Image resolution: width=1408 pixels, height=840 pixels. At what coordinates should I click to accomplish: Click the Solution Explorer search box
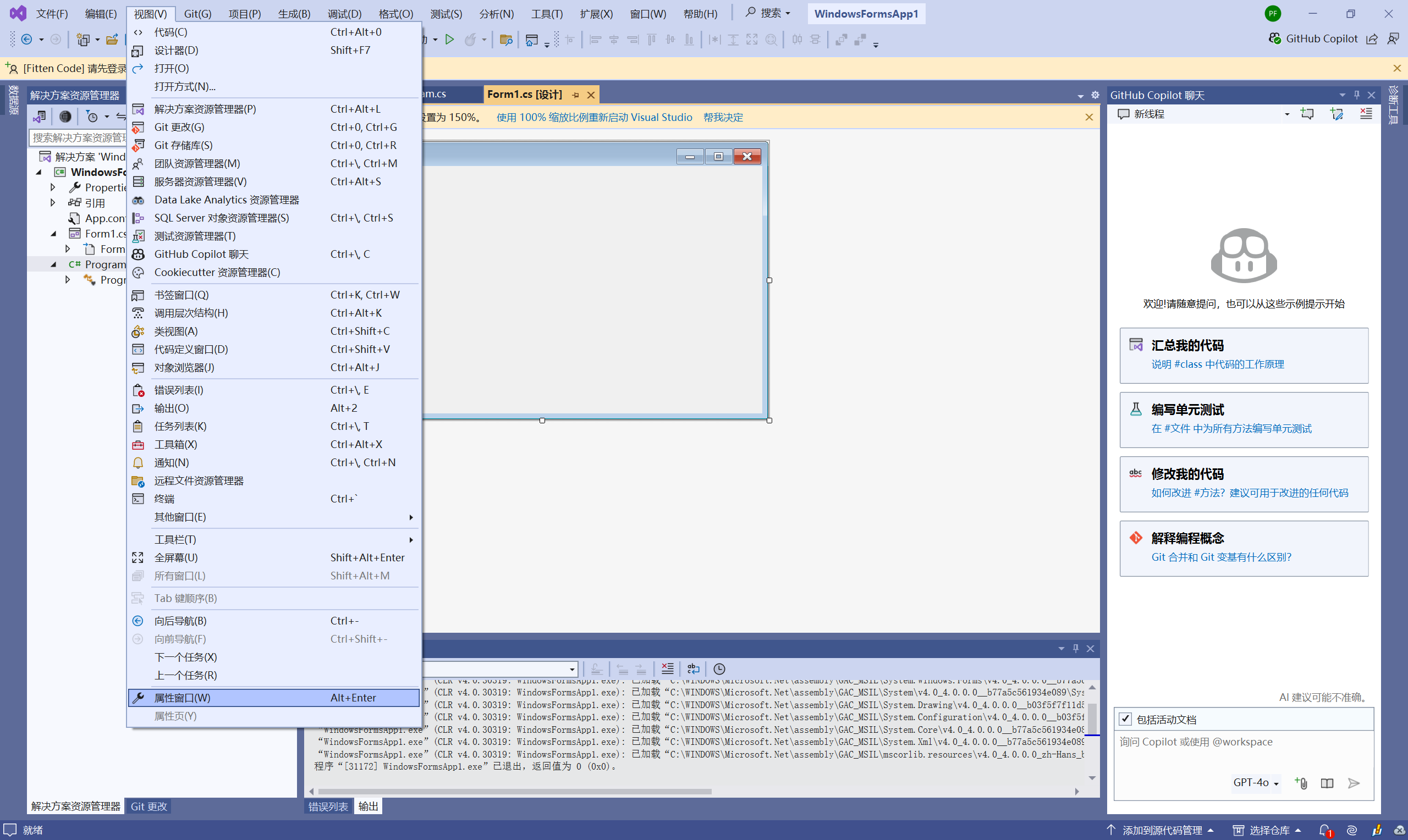pos(78,137)
